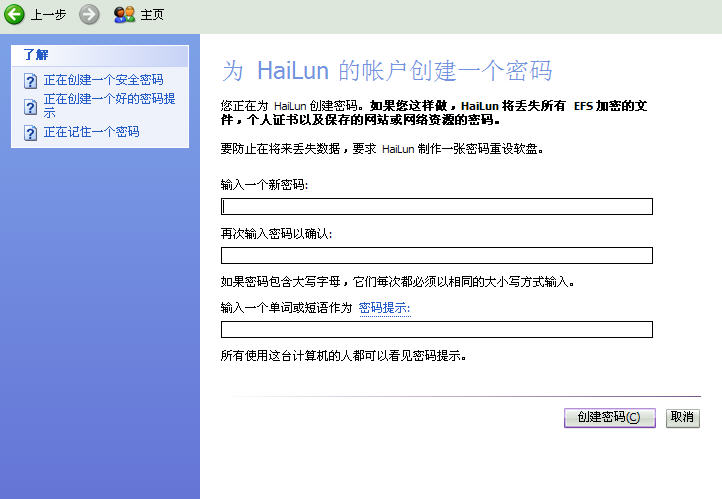Click the page title 为 HaiLun 的帐户创建一个密码

386,71
